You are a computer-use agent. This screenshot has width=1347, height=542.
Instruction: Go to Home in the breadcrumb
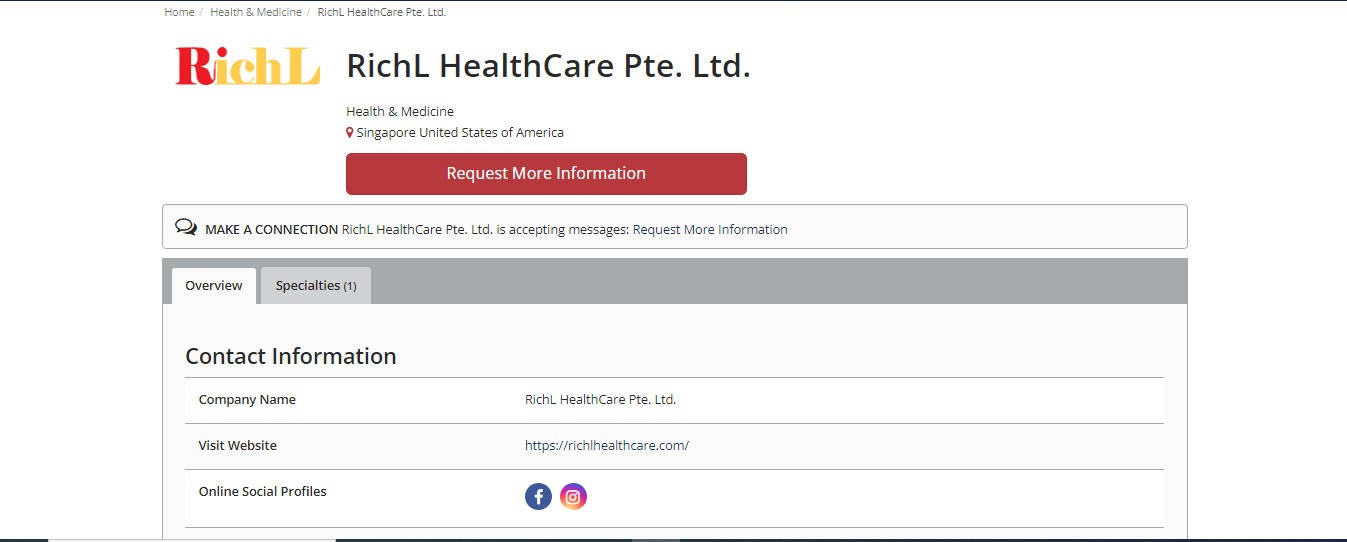pyautogui.click(x=179, y=12)
